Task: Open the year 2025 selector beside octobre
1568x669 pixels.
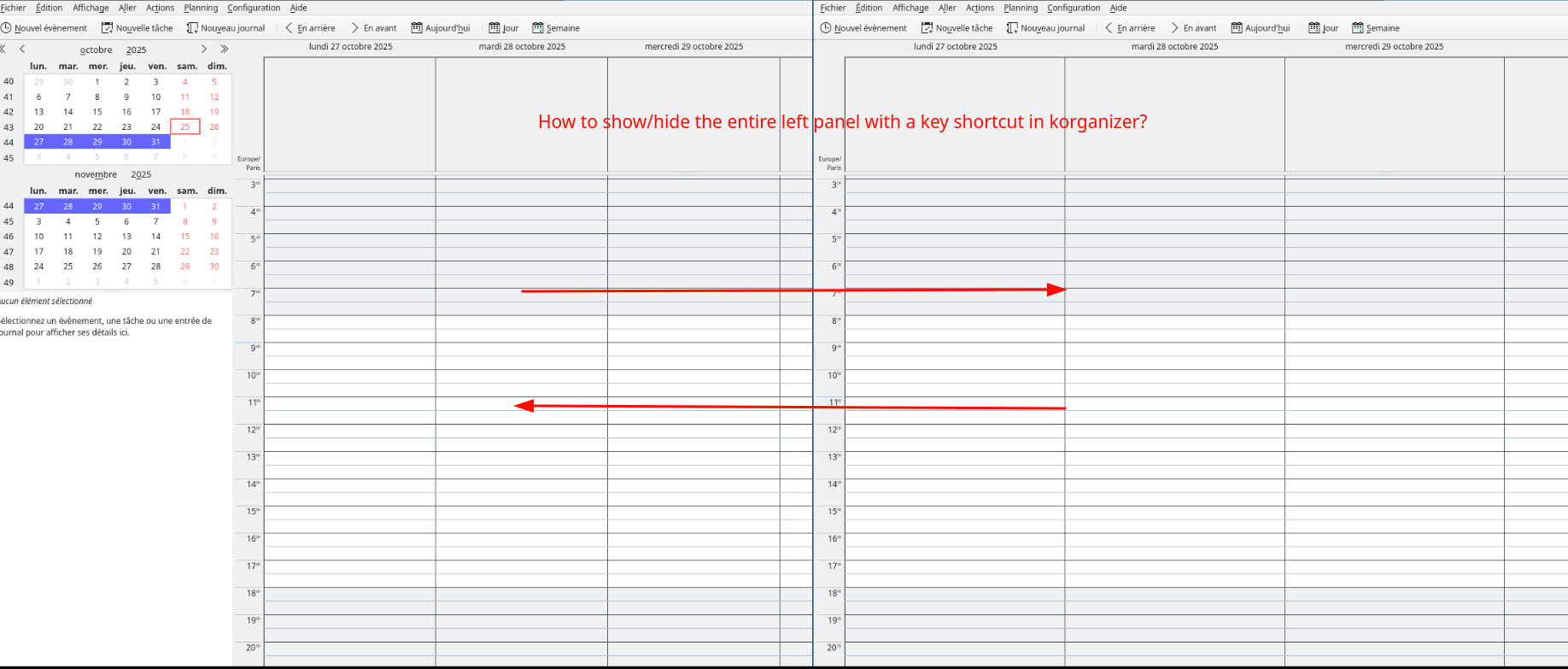Action: click(137, 50)
